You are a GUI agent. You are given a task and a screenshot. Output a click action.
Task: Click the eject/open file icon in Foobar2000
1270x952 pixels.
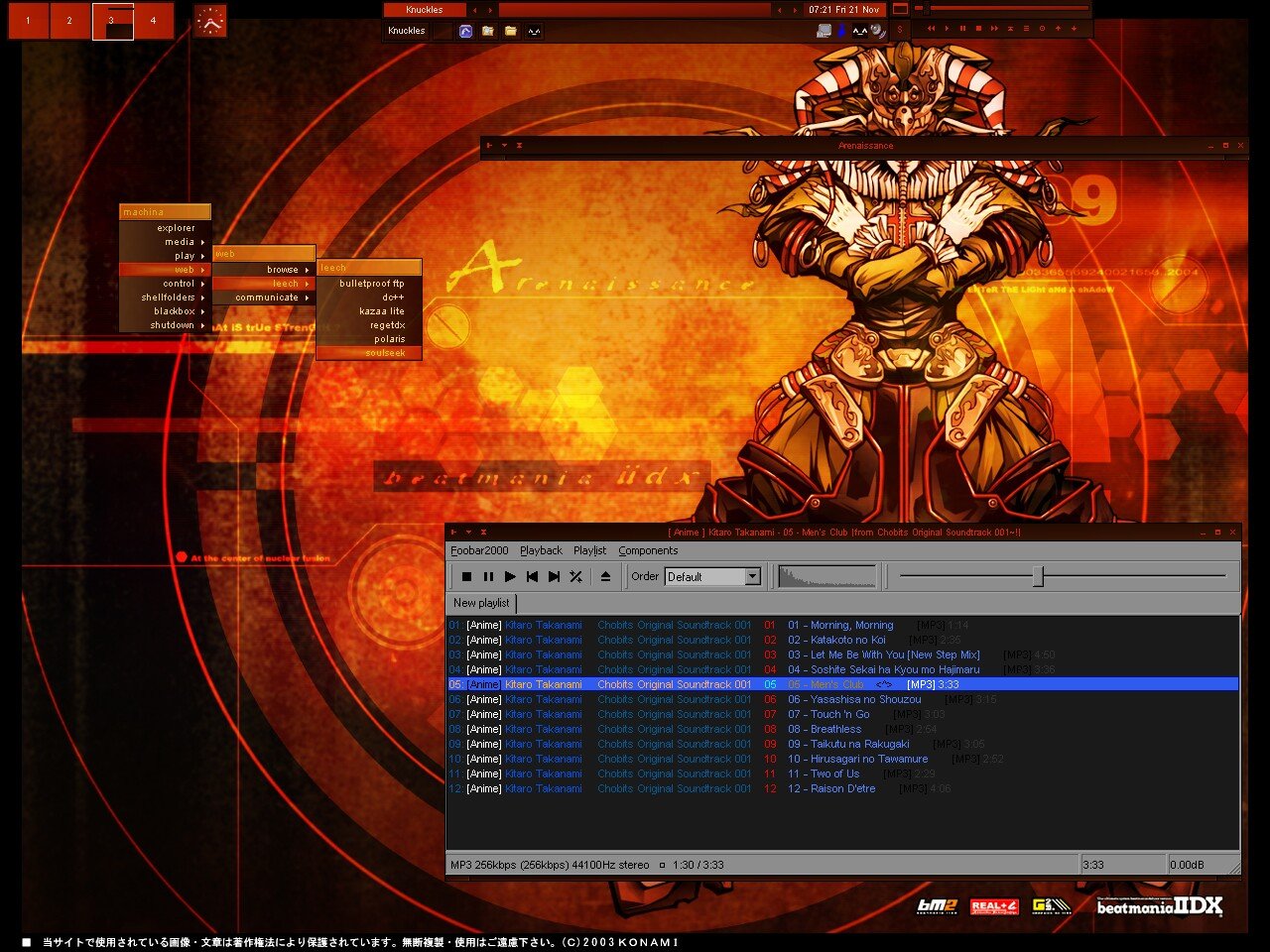pyautogui.click(x=605, y=576)
